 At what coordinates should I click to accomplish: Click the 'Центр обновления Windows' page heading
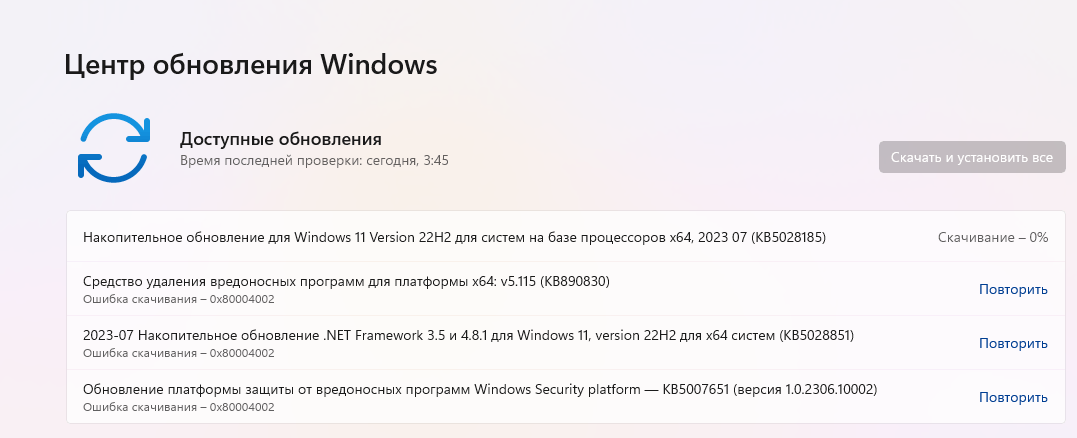coord(251,65)
